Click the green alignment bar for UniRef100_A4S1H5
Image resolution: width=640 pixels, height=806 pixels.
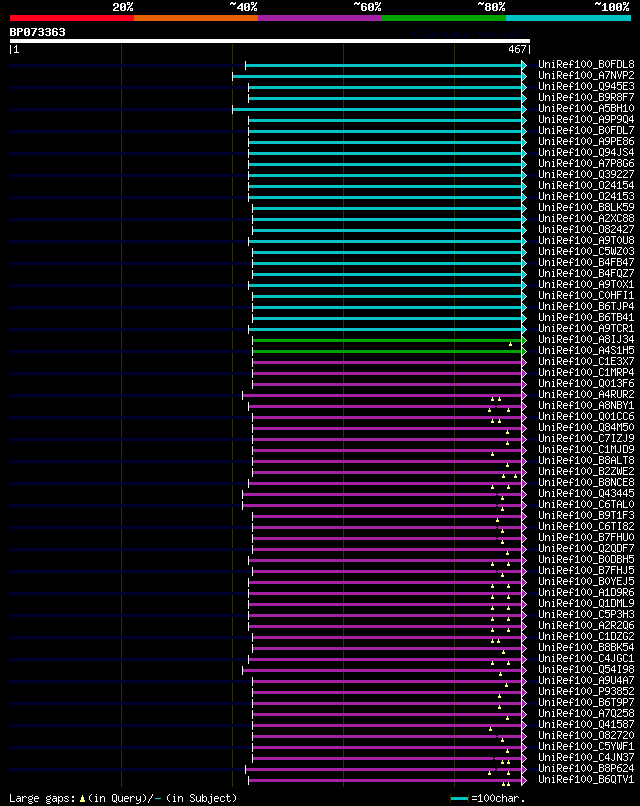pos(387,352)
